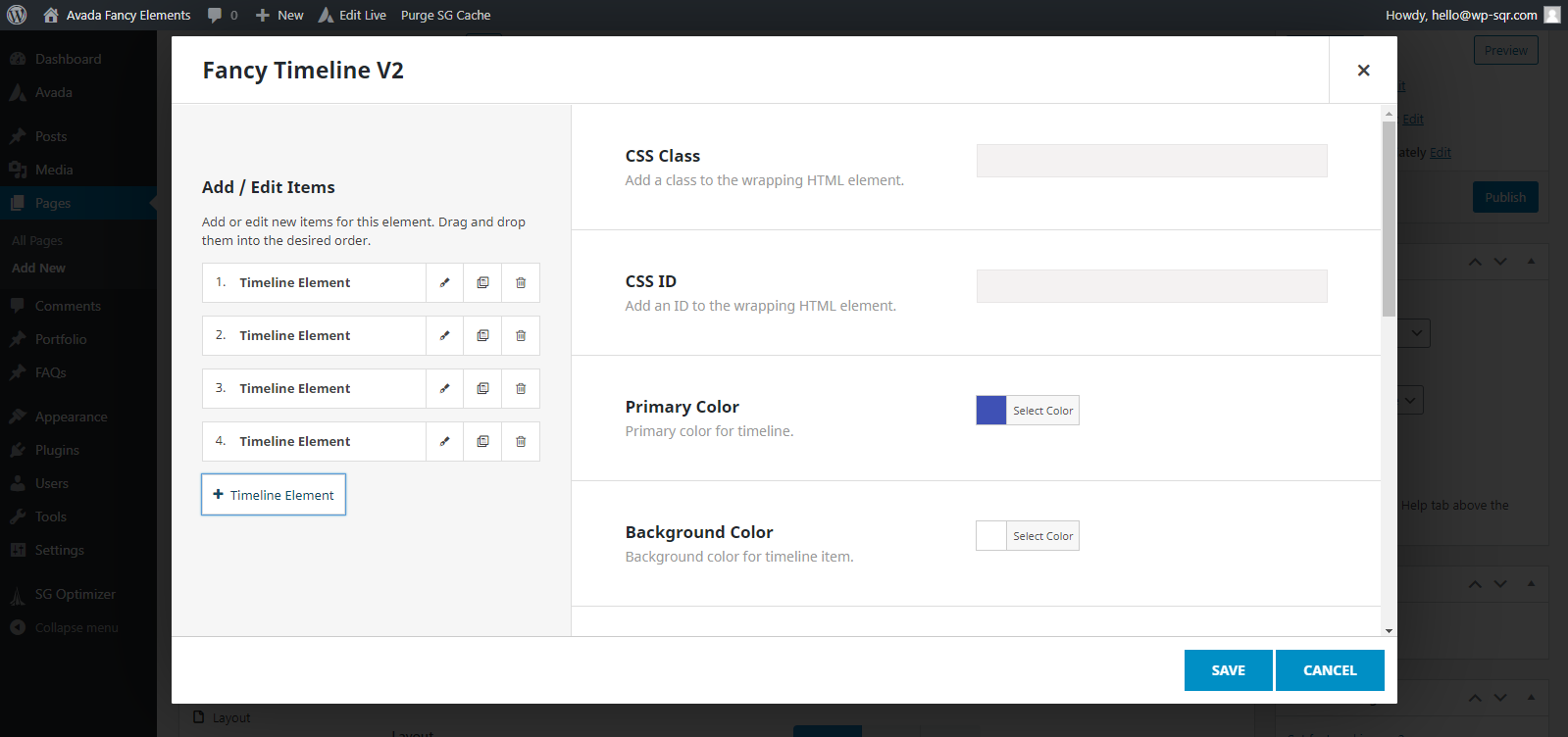Open Appearance in the WordPress sidebar
The image size is (1568, 737).
coord(78,417)
